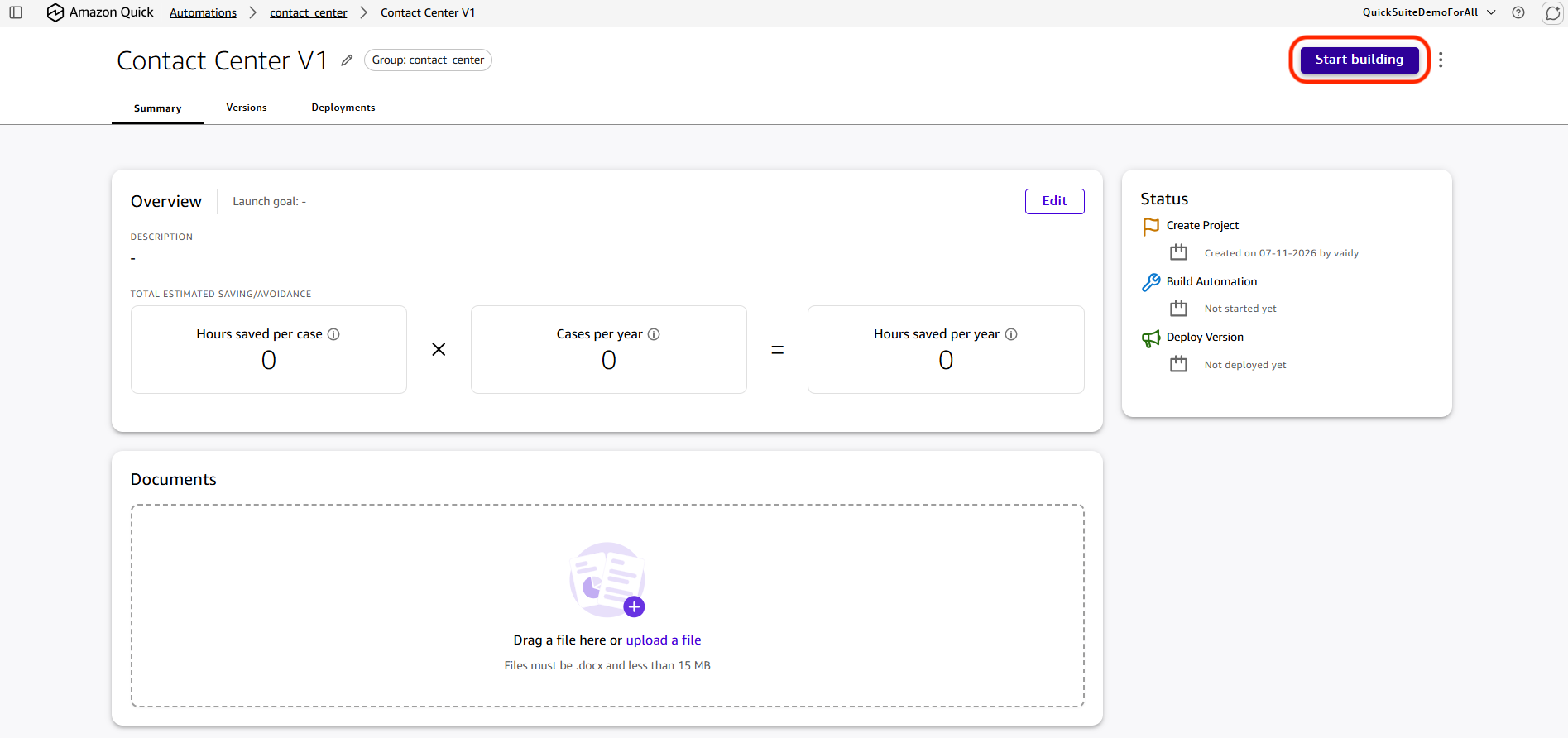This screenshot has height=738, width=1568.
Task: Click the Start building button
Action: pyautogui.click(x=1359, y=60)
